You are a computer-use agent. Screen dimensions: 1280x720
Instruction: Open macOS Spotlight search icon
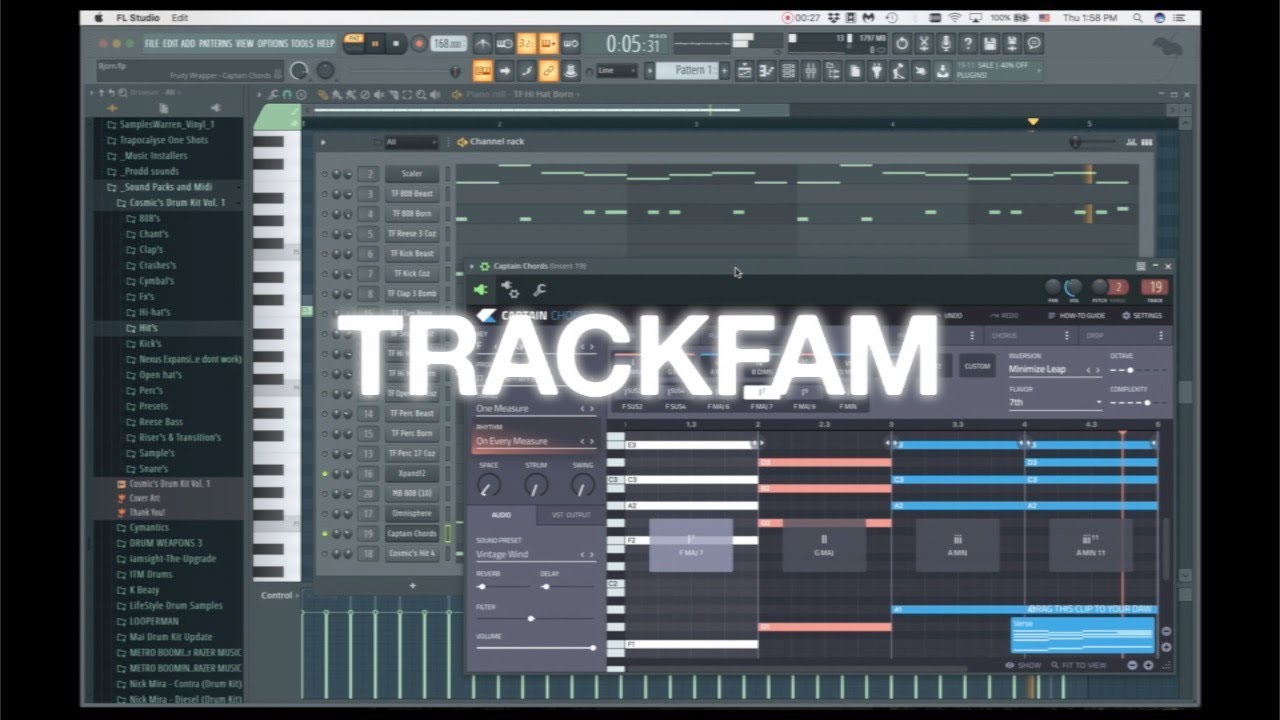tap(1138, 18)
